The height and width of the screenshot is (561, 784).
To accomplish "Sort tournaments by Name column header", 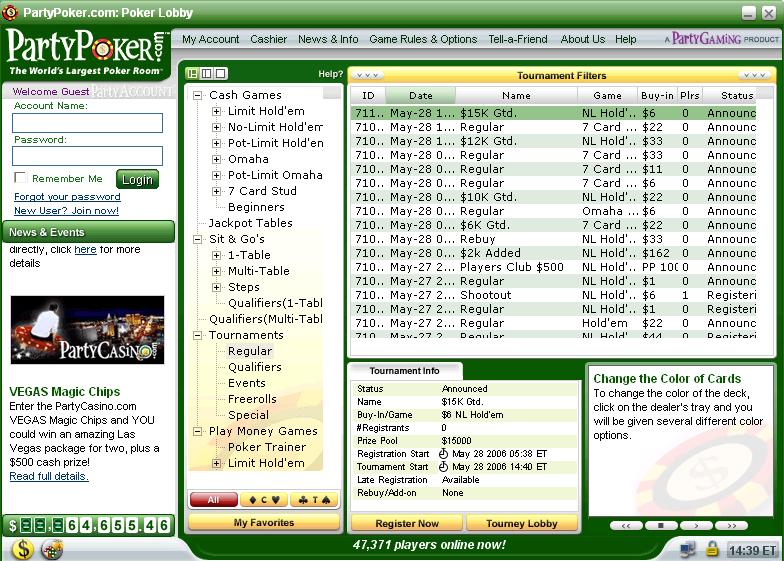I will (x=516, y=96).
